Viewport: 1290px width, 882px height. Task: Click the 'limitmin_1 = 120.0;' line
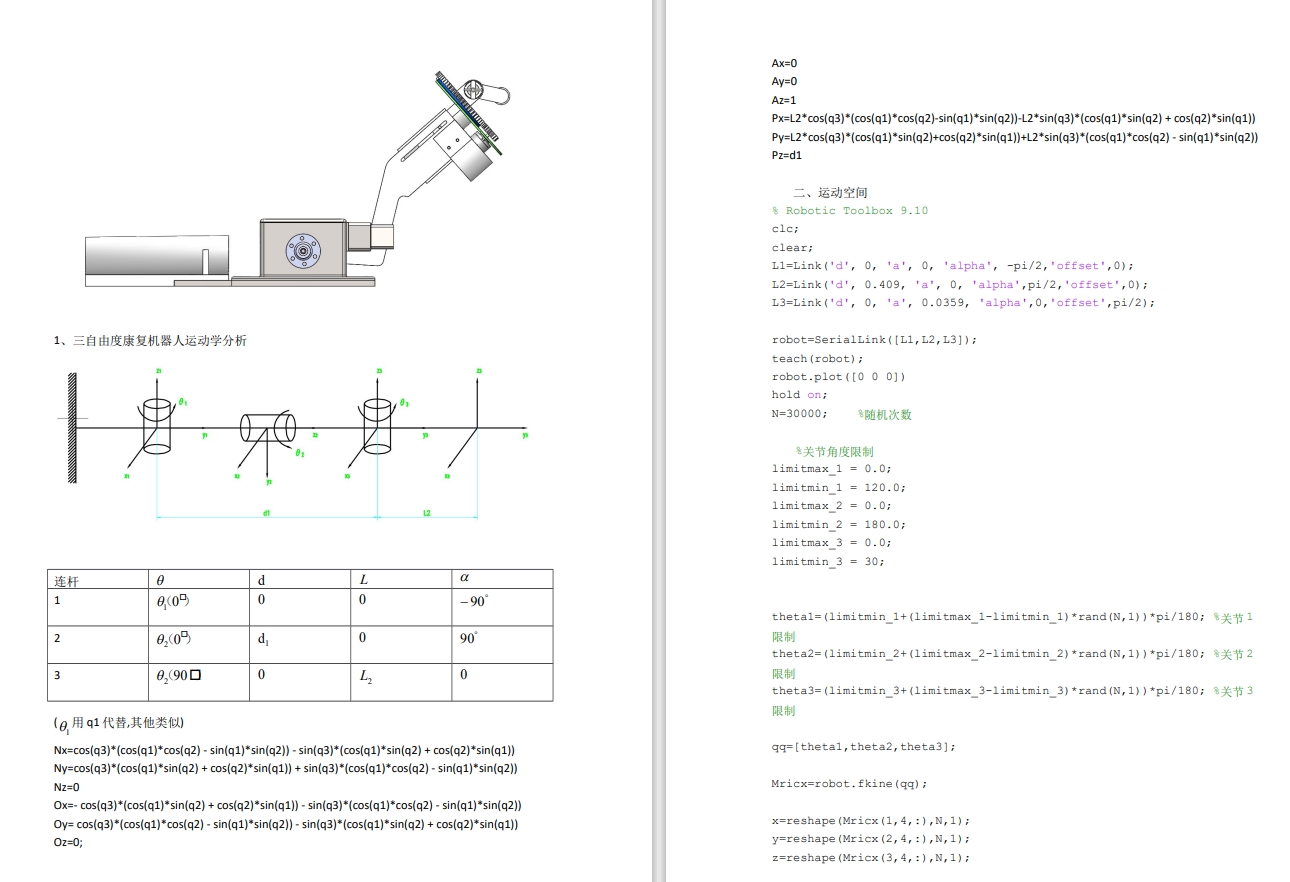[838, 487]
